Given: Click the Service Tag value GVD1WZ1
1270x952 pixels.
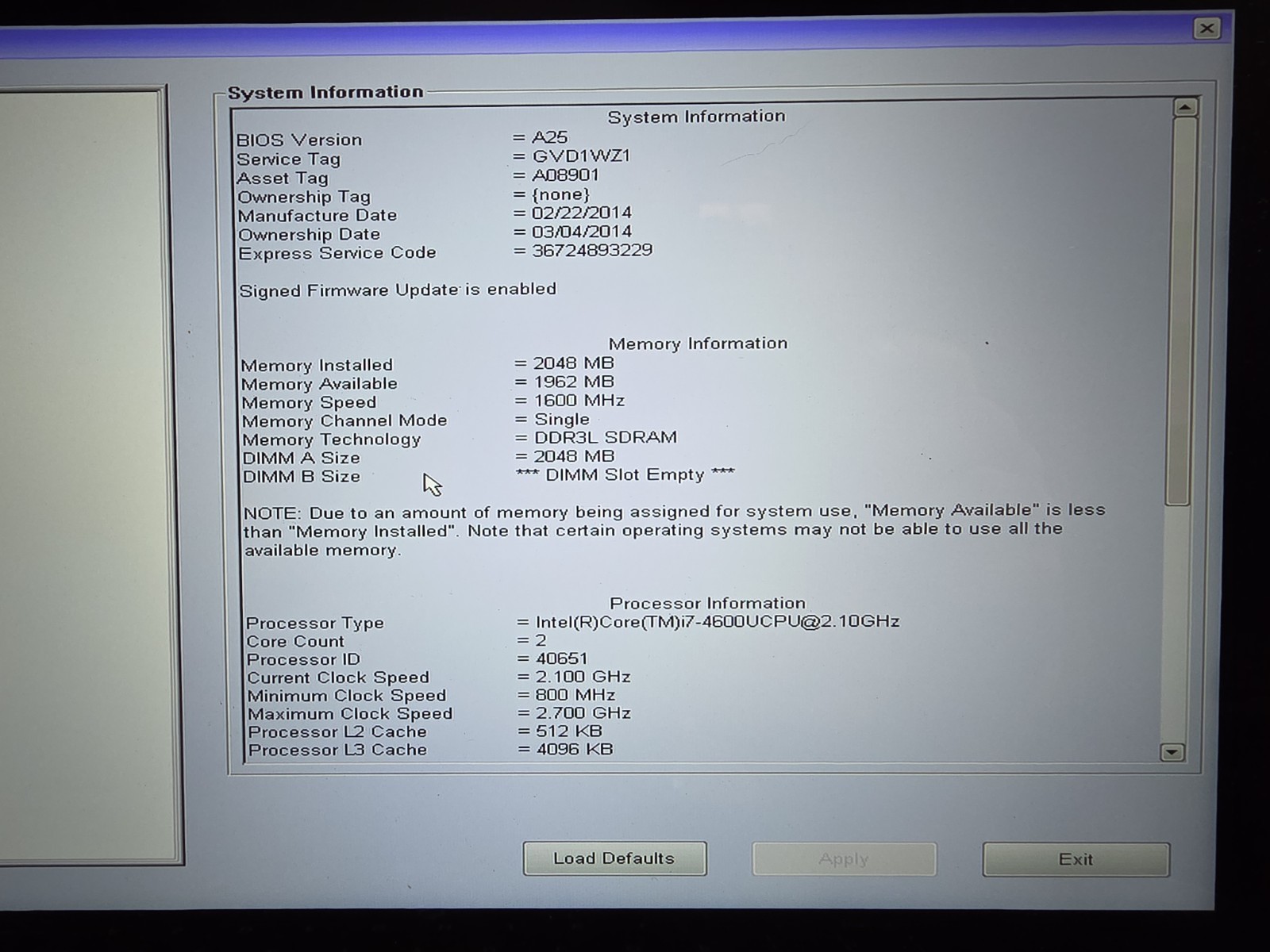Looking at the screenshot, I should [x=581, y=156].
